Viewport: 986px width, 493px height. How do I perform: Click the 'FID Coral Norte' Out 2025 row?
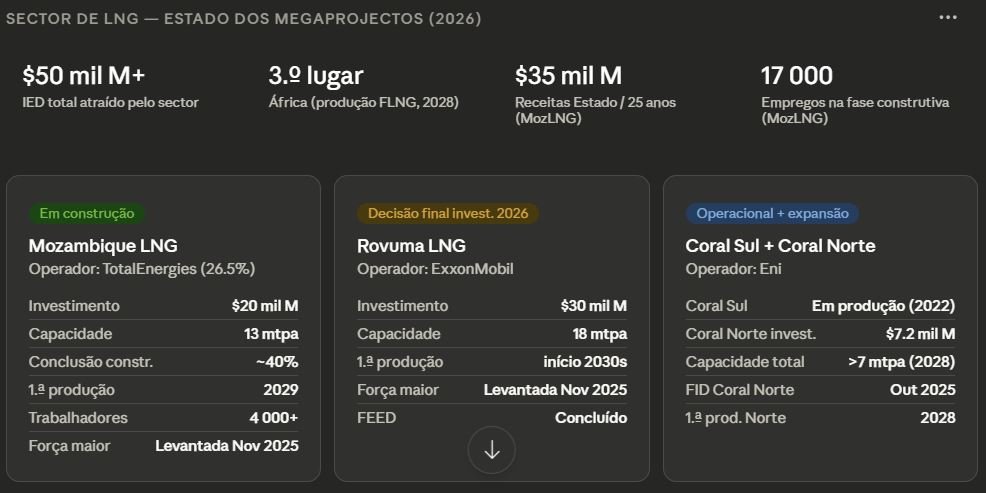click(x=820, y=390)
